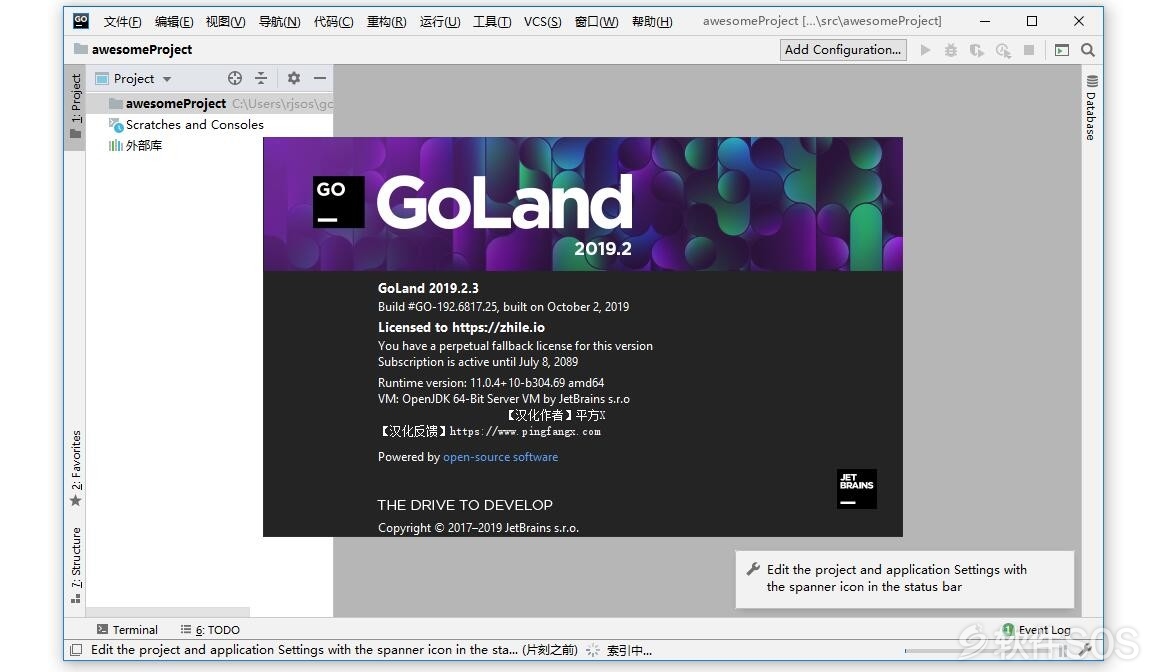This screenshot has height=672, width=1156.
Task: Open the VCS(S) menu
Action: tap(543, 21)
